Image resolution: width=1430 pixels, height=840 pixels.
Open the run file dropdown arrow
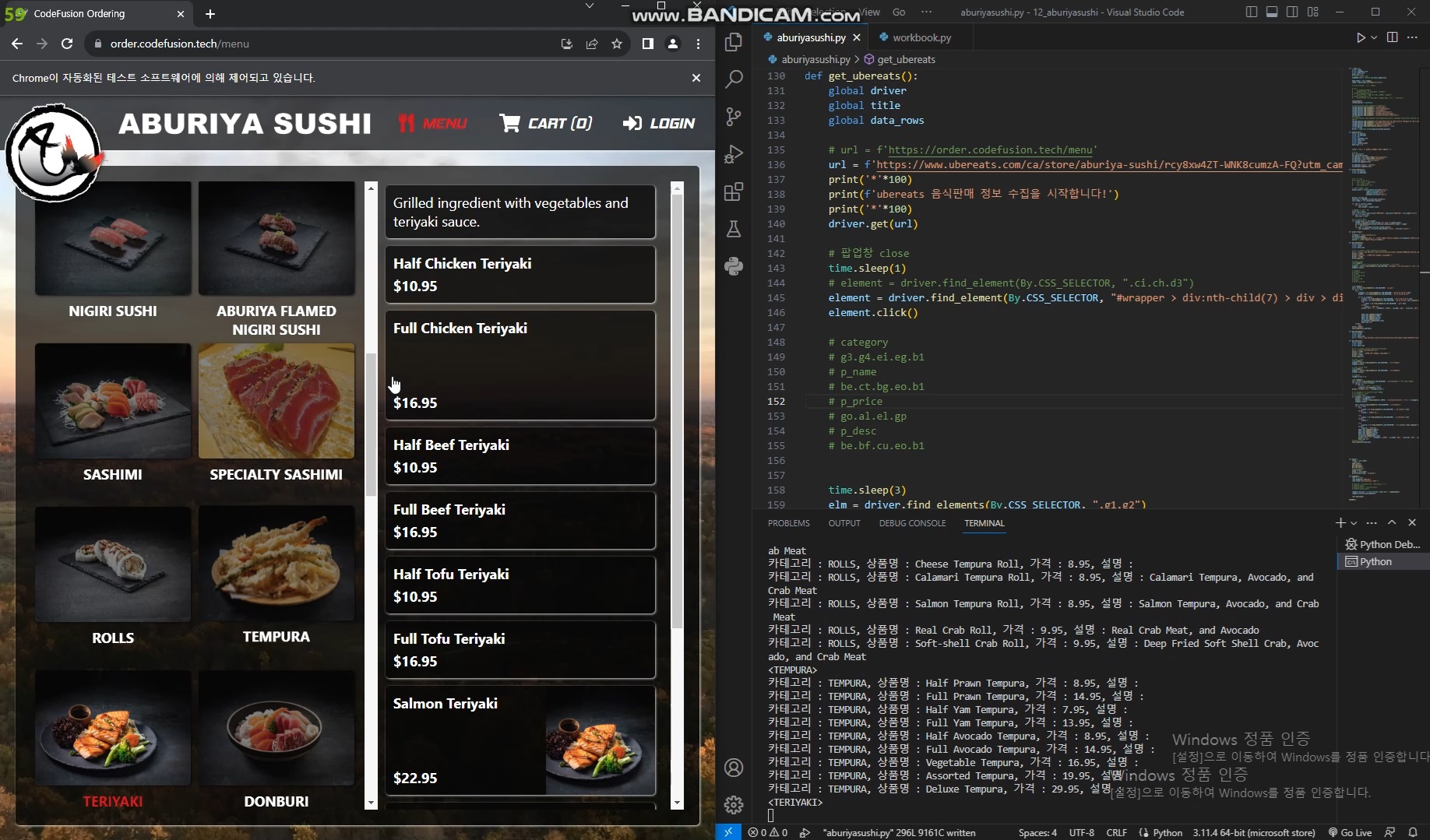pyautogui.click(x=1374, y=37)
